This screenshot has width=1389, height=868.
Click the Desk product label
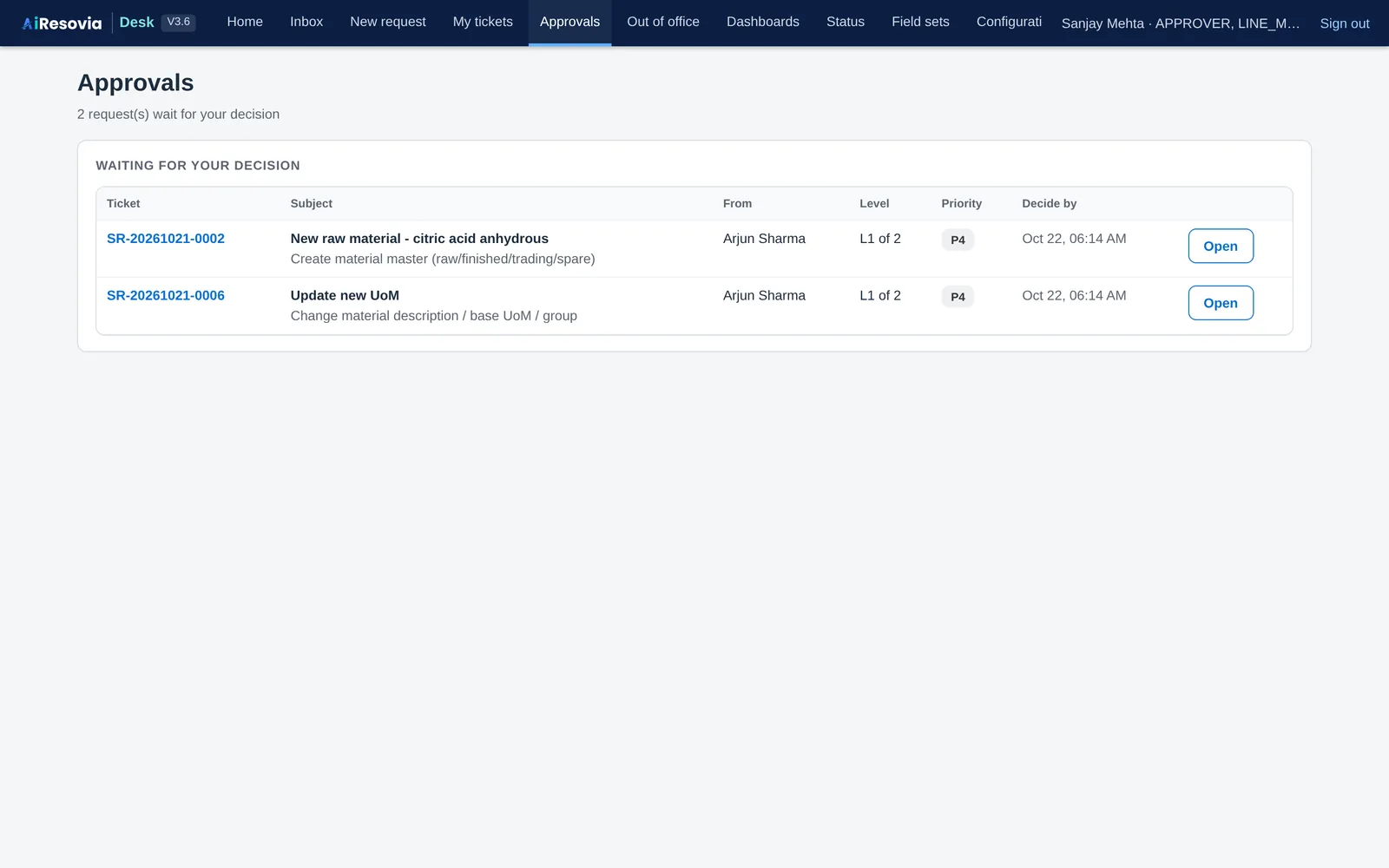click(x=136, y=23)
